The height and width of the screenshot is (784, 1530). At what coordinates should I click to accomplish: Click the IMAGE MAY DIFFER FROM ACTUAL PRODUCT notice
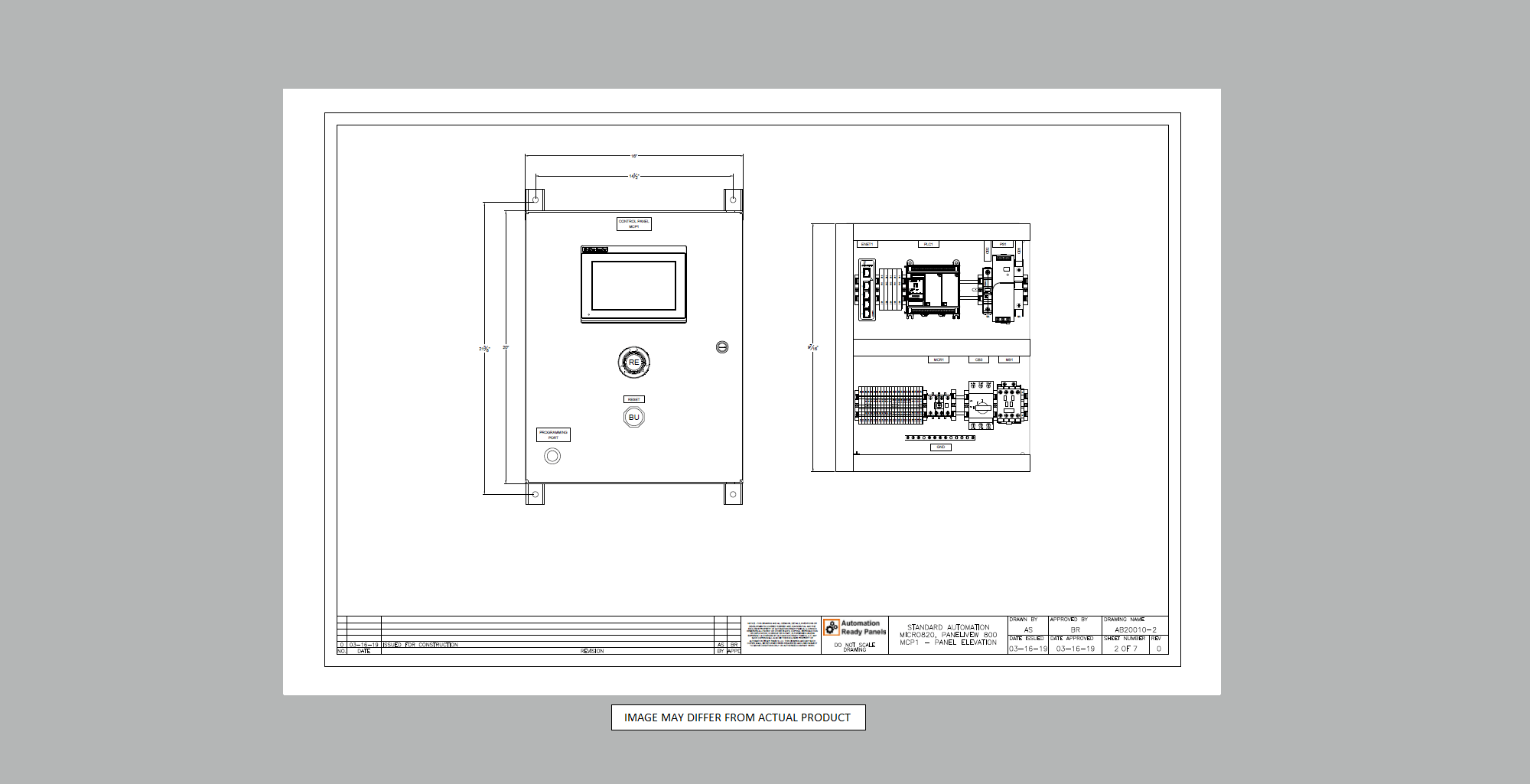[737, 717]
